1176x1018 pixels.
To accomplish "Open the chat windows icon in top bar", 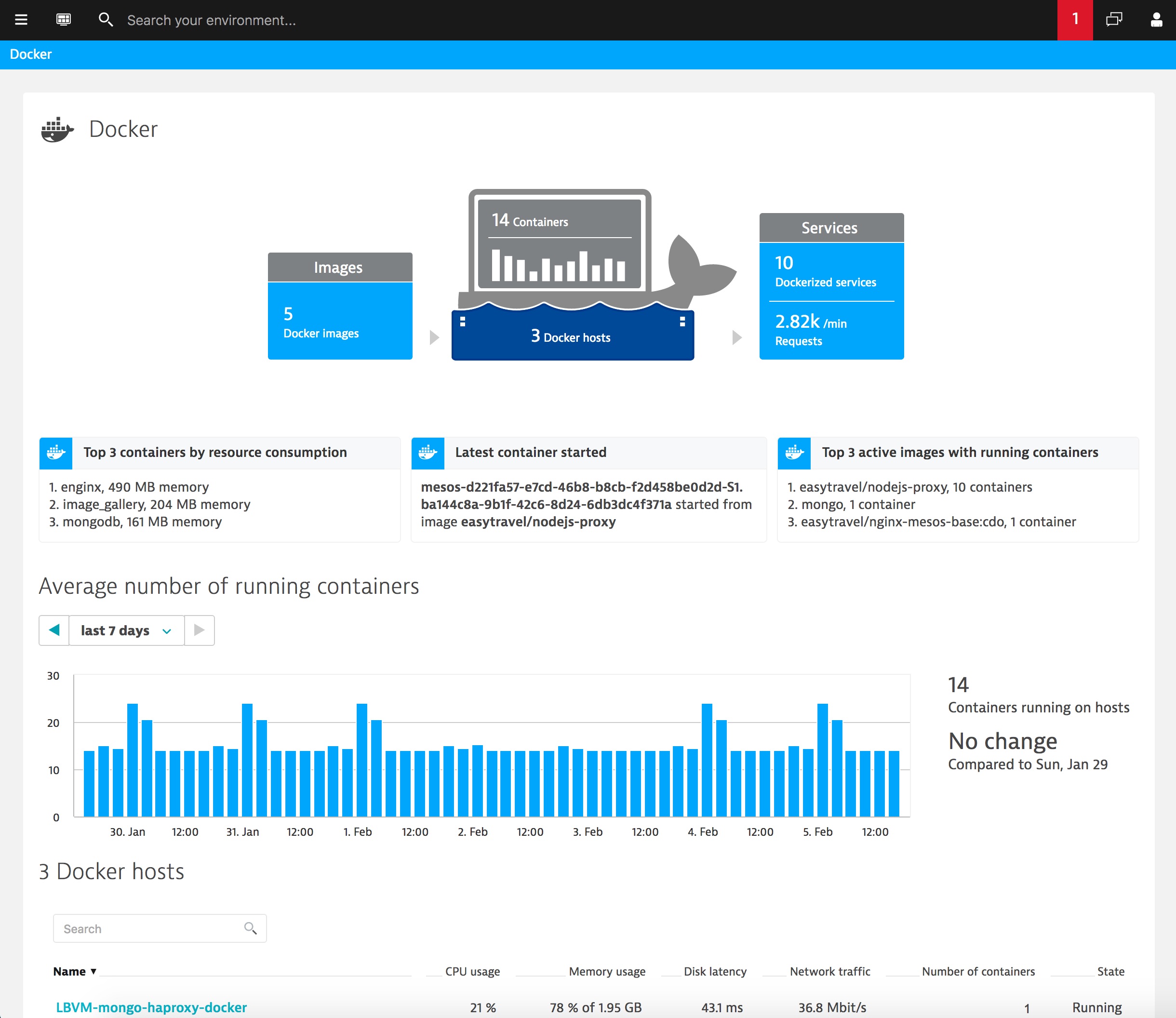I will pyautogui.click(x=1114, y=20).
